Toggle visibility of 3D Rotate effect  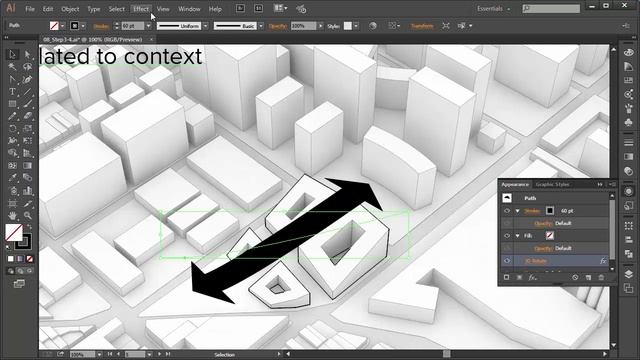(507, 261)
